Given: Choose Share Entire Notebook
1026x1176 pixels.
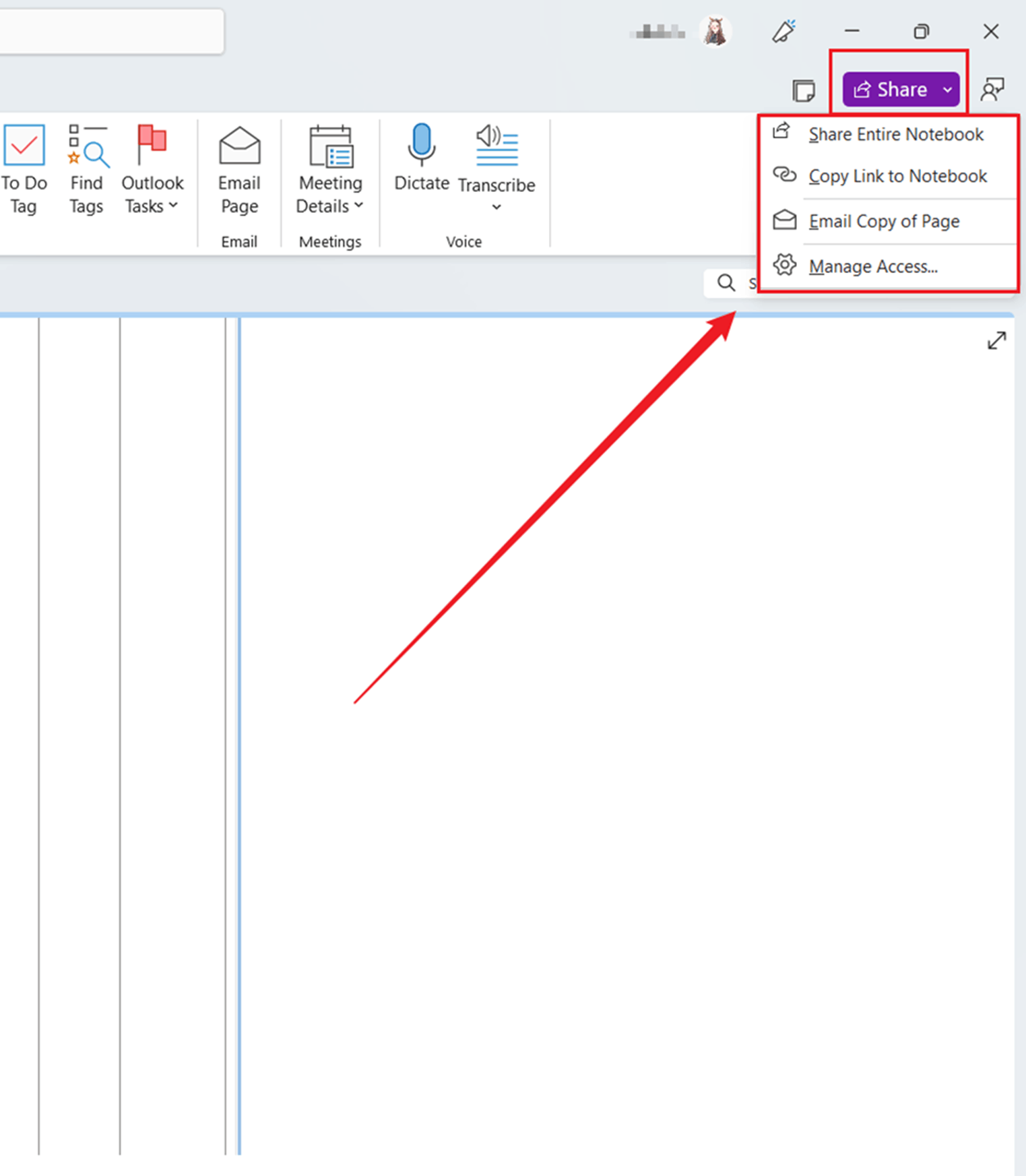Looking at the screenshot, I should coord(887,134).
